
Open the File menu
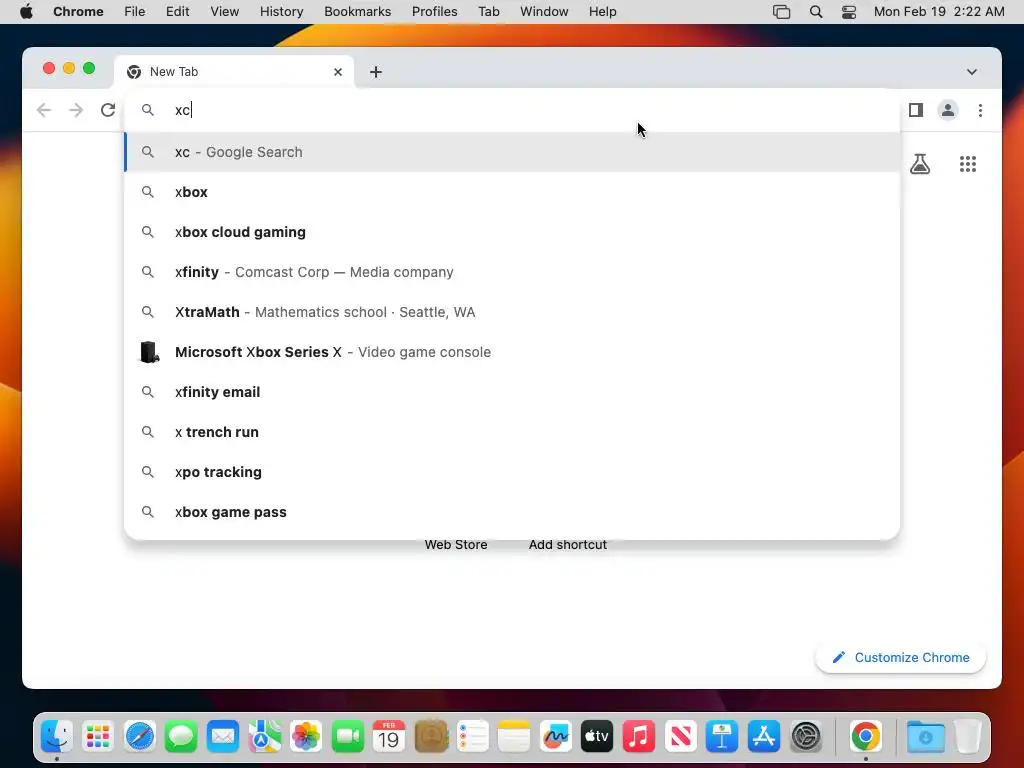(135, 12)
